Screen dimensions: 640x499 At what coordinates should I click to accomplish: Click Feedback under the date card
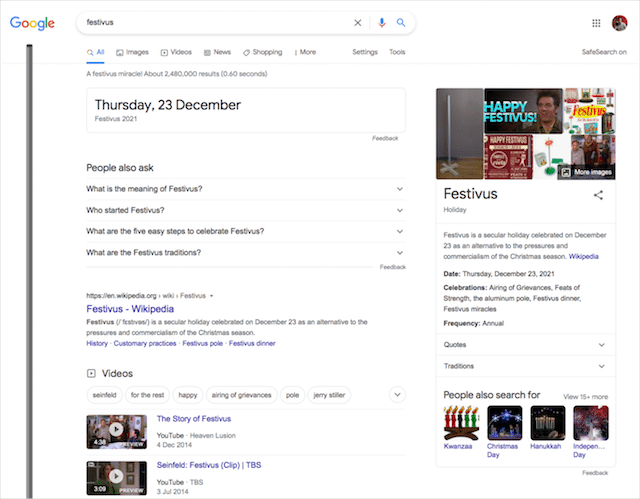pos(385,138)
